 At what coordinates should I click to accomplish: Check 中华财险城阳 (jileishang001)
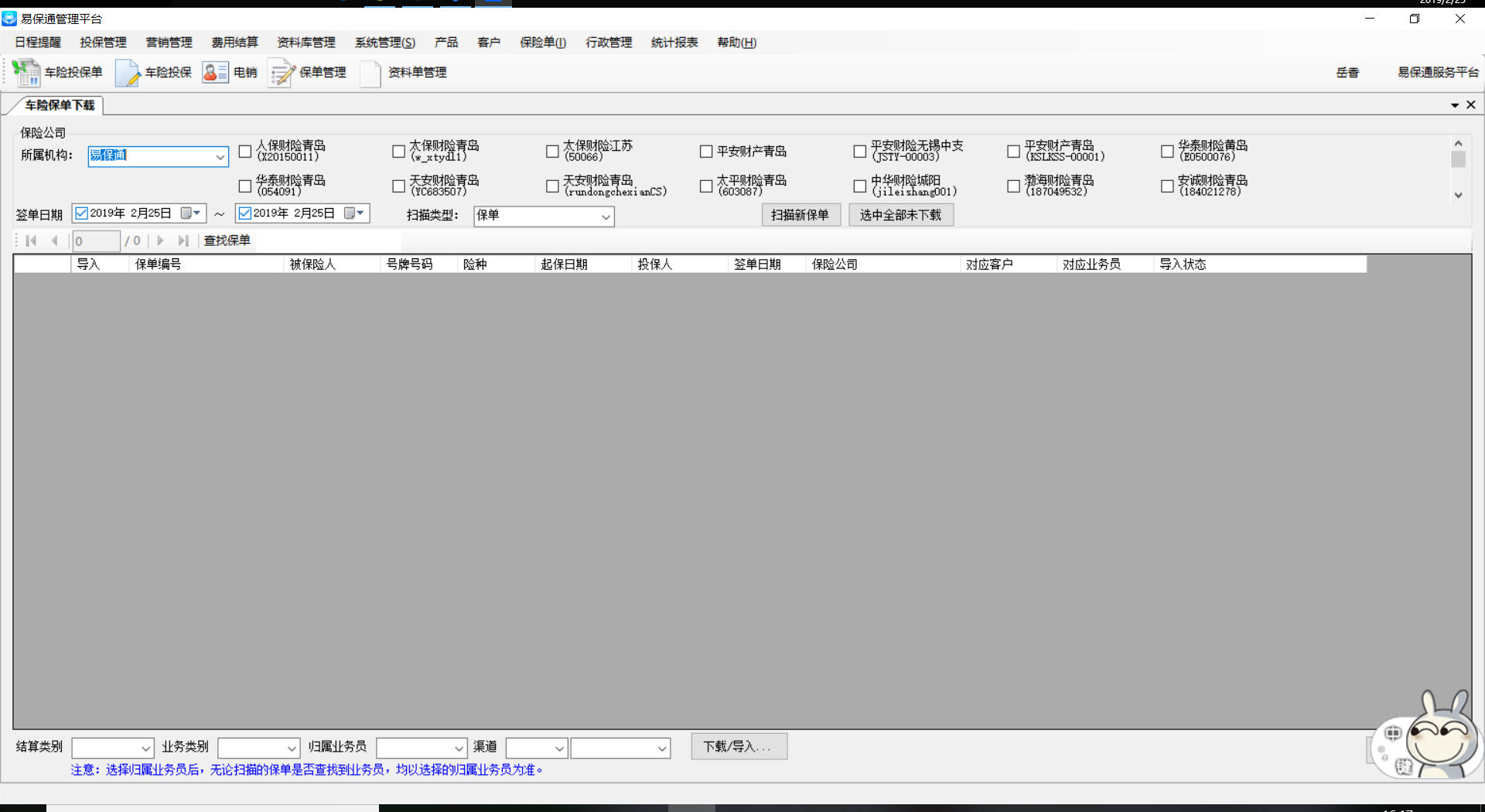(x=859, y=186)
